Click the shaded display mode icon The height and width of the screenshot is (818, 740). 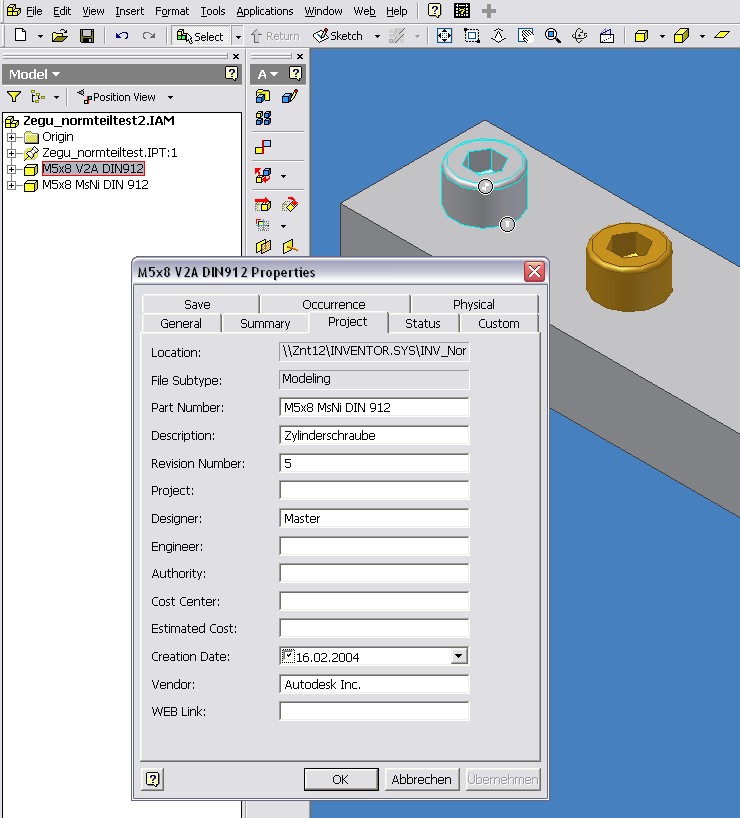point(641,36)
